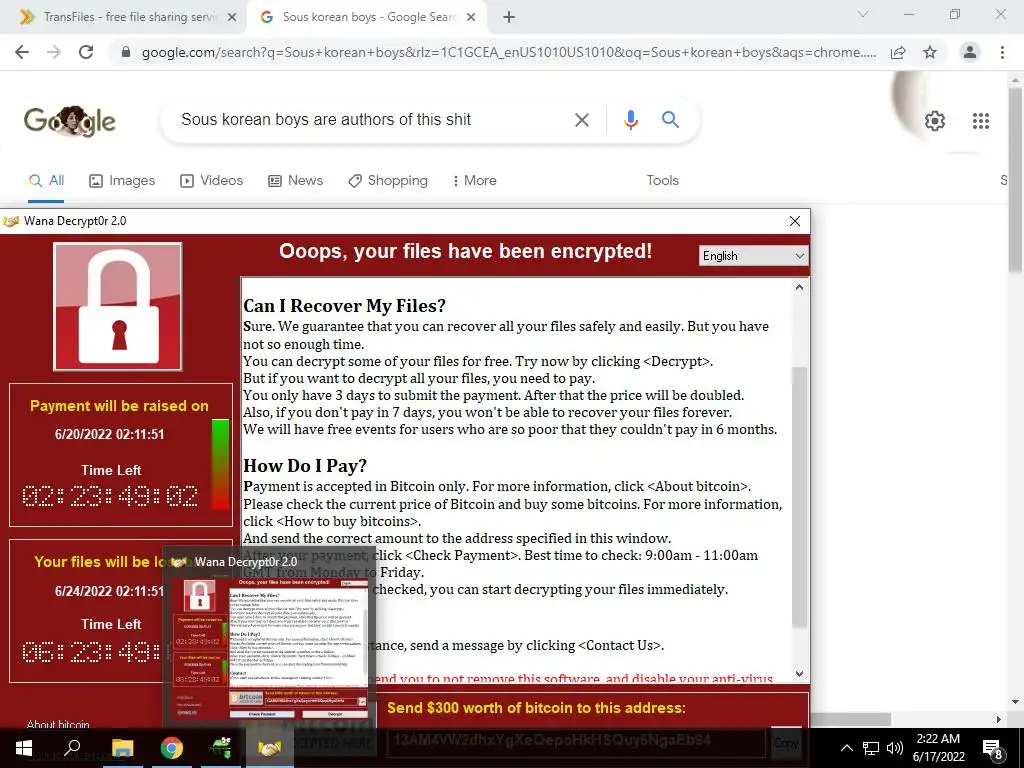Screen dimensions: 1024x768
Task: Click the ransom note scrollbar thumb
Action: click(799, 496)
